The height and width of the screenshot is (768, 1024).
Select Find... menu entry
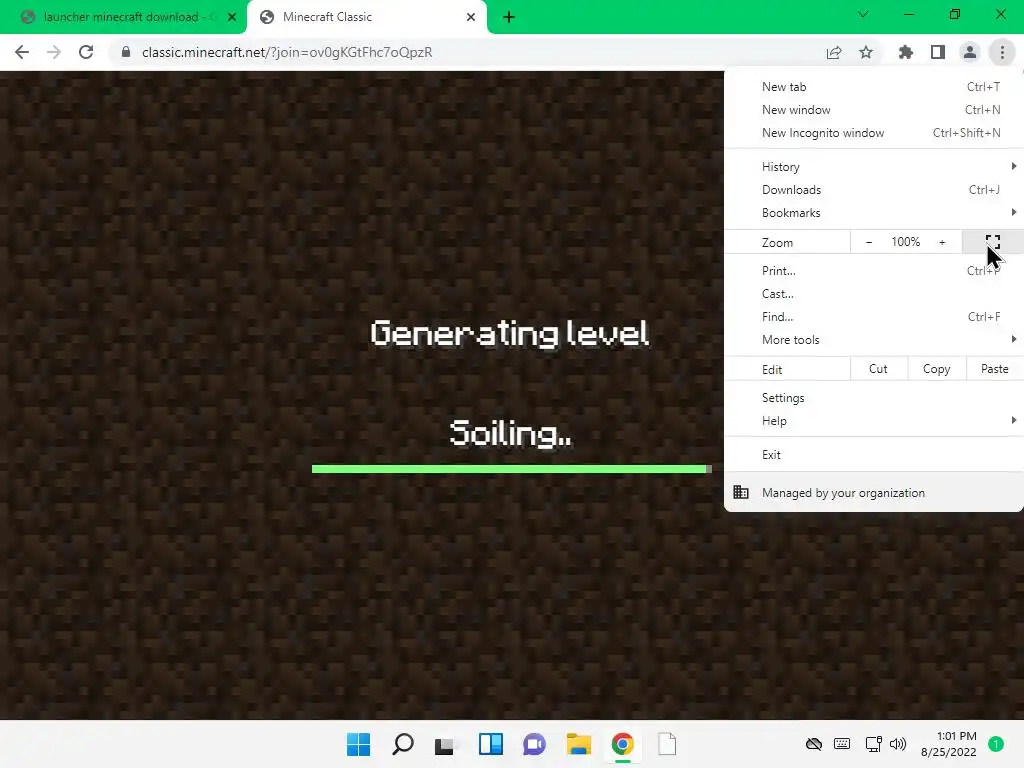click(x=874, y=317)
